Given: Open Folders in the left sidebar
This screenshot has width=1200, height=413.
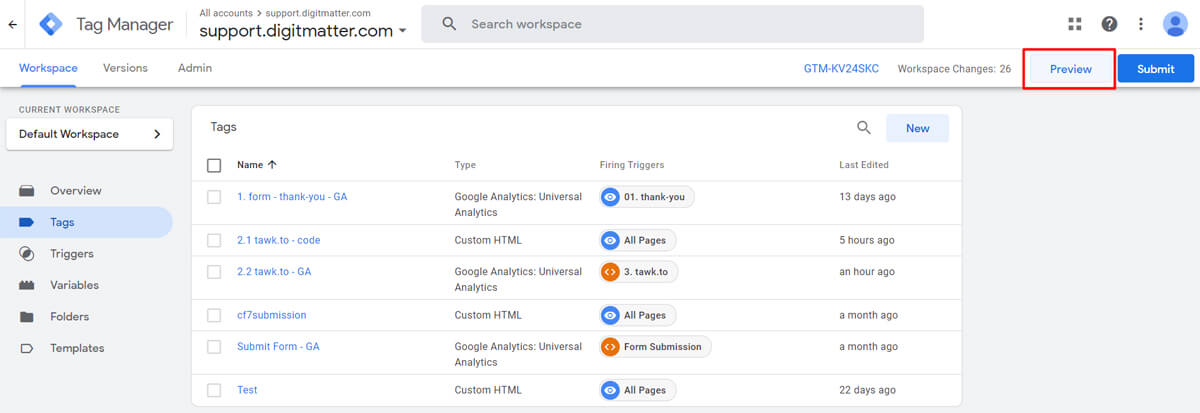Looking at the screenshot, I should [69, 317].
